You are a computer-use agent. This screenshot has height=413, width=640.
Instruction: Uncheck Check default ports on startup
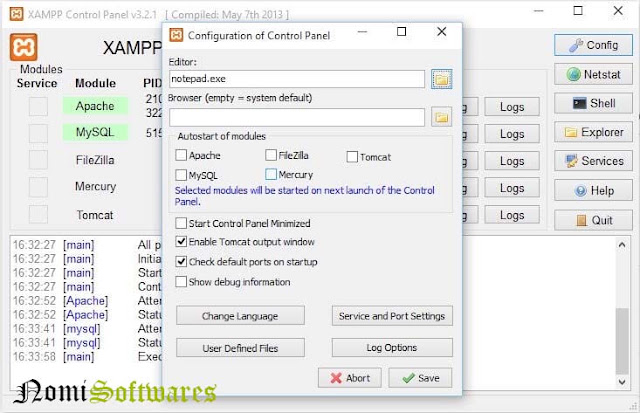181,262
